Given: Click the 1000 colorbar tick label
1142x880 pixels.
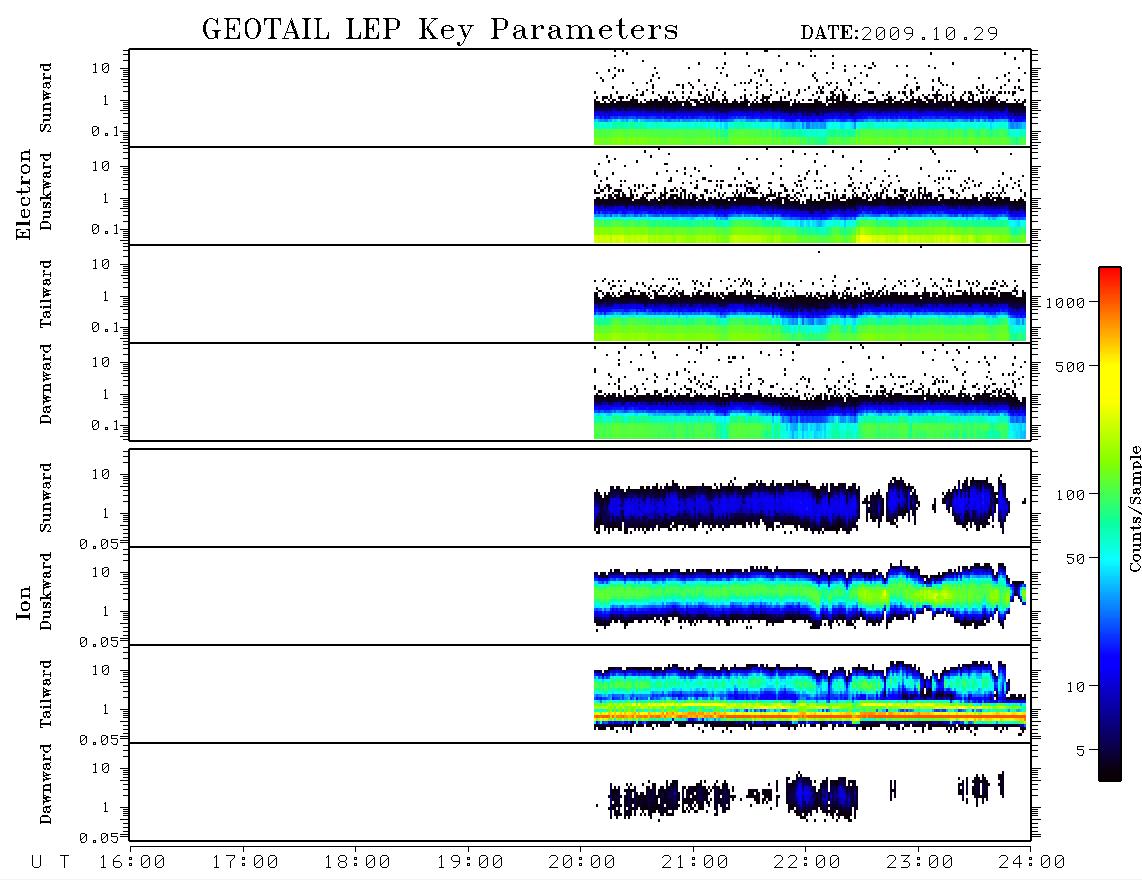Looking at the screenshot, I should point(1065,303).
